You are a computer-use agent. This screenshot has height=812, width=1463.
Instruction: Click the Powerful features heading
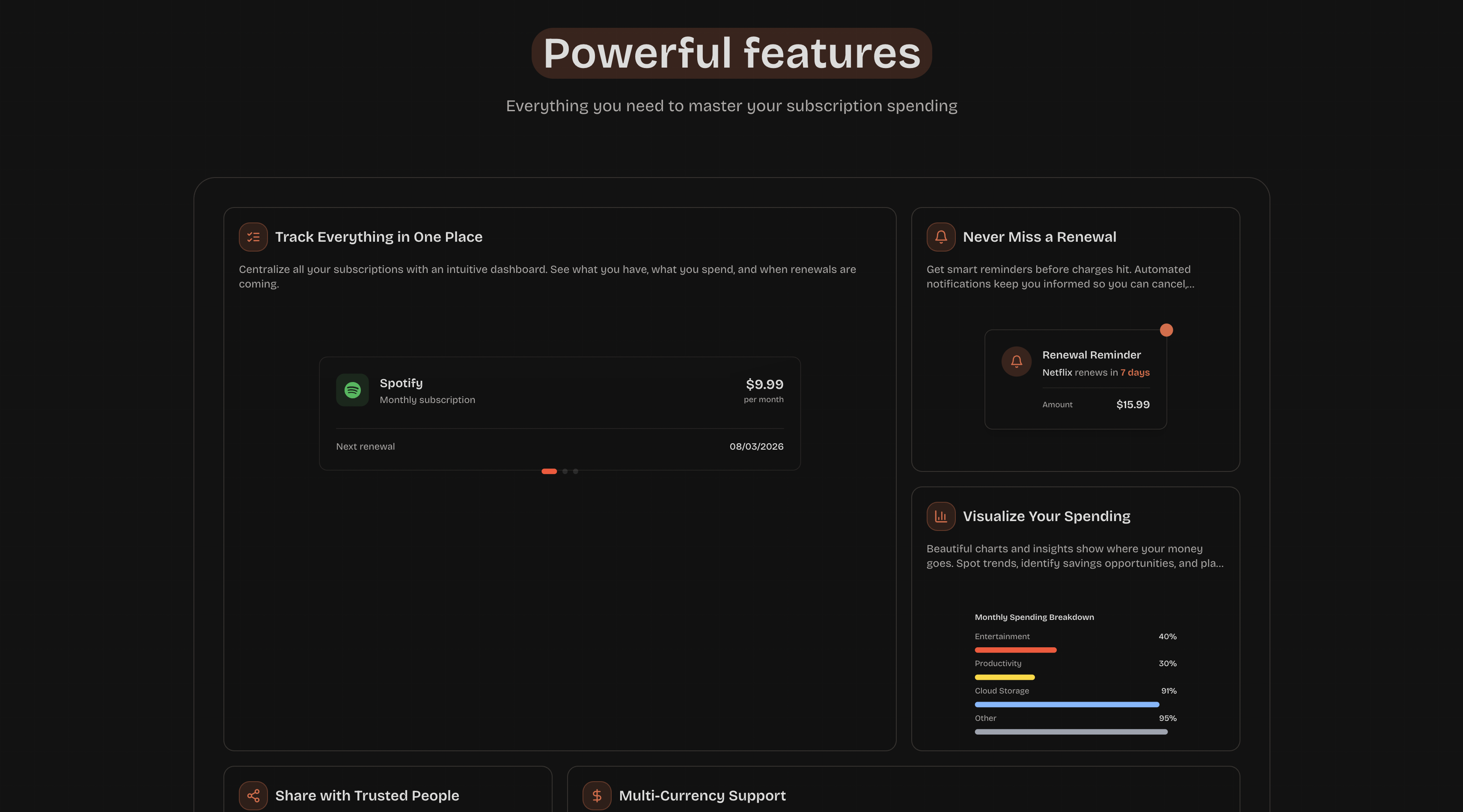(731, 53)
